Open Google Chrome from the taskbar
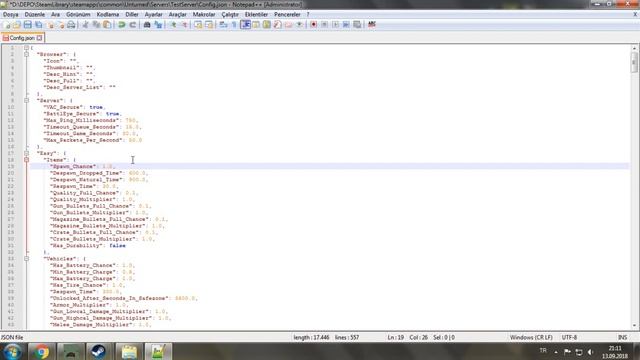 click(x=41, y=351)
